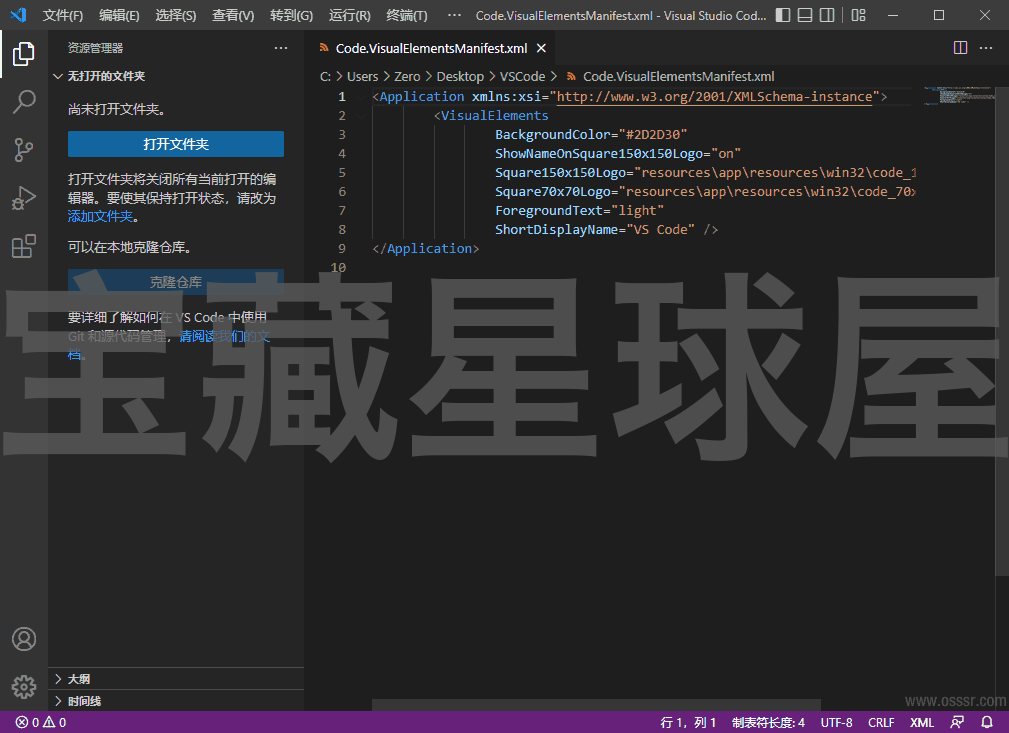Open the 终端(T) menu
1009x733 pixels.
coord(407,15)
